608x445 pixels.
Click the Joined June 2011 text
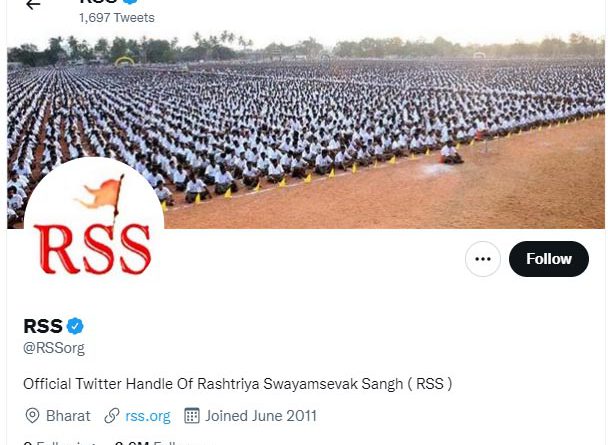coord(261,416)
